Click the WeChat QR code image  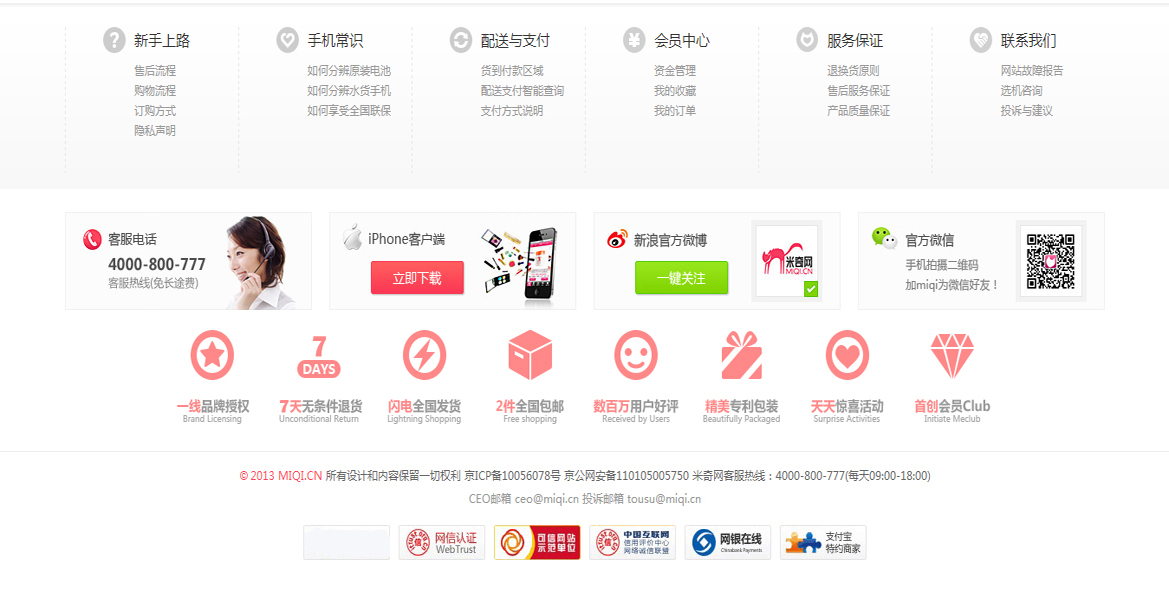tap(1050, 261)
